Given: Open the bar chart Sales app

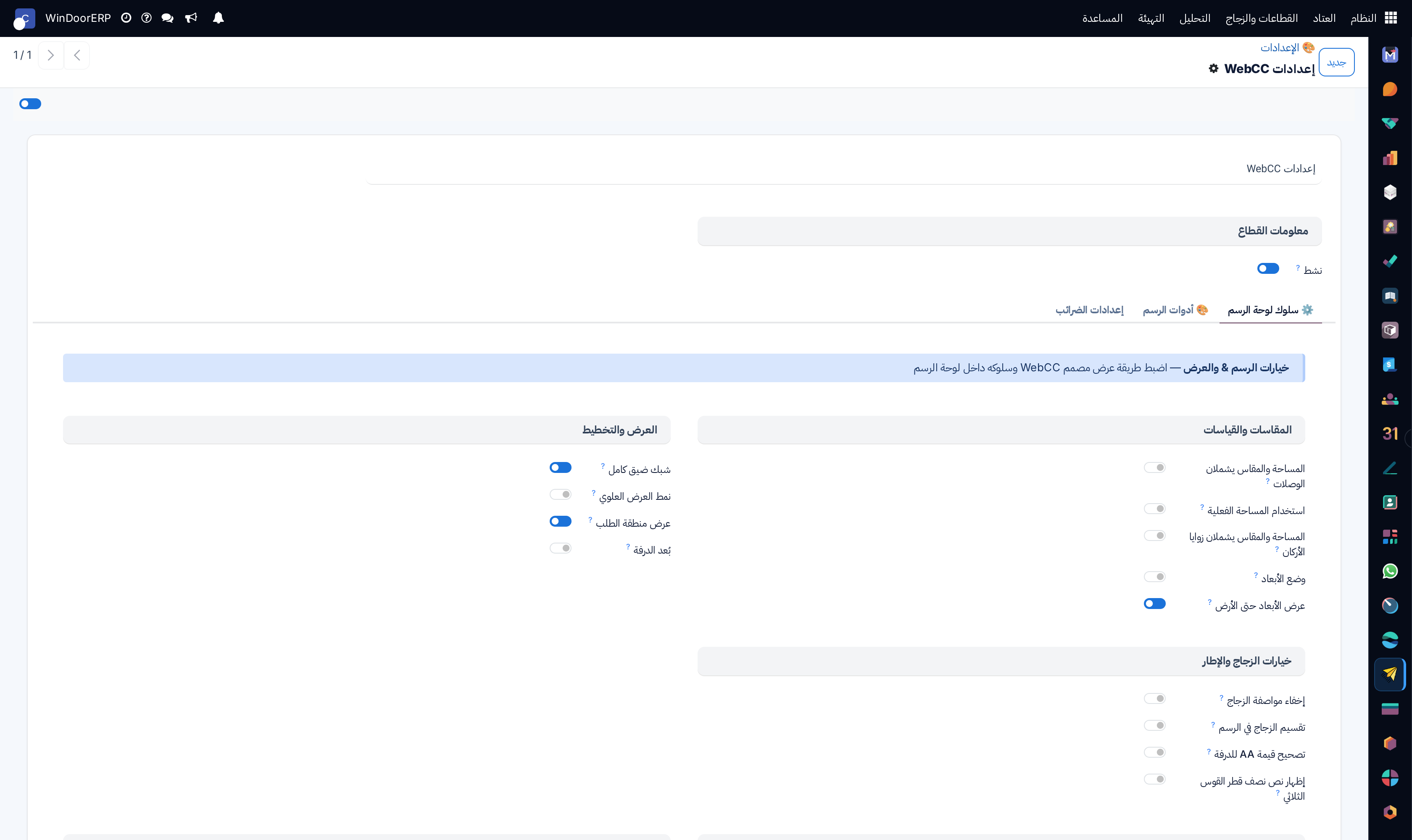Looking at the screenshot, I should (x=1390, y=158).
